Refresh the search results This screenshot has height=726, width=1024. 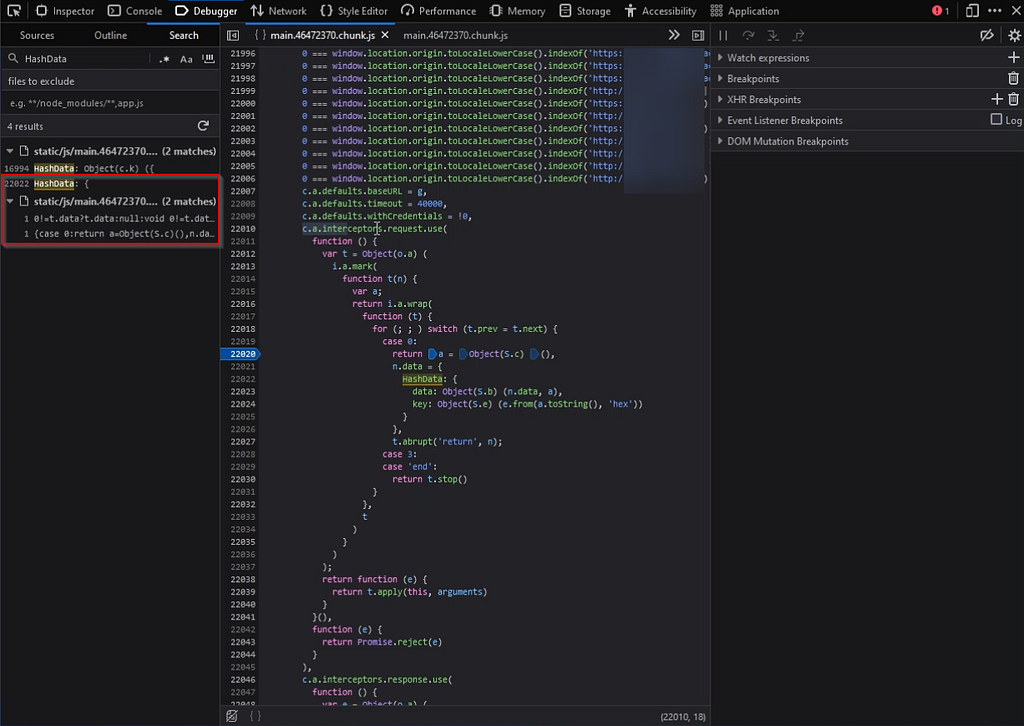click(x=203, y=125)
